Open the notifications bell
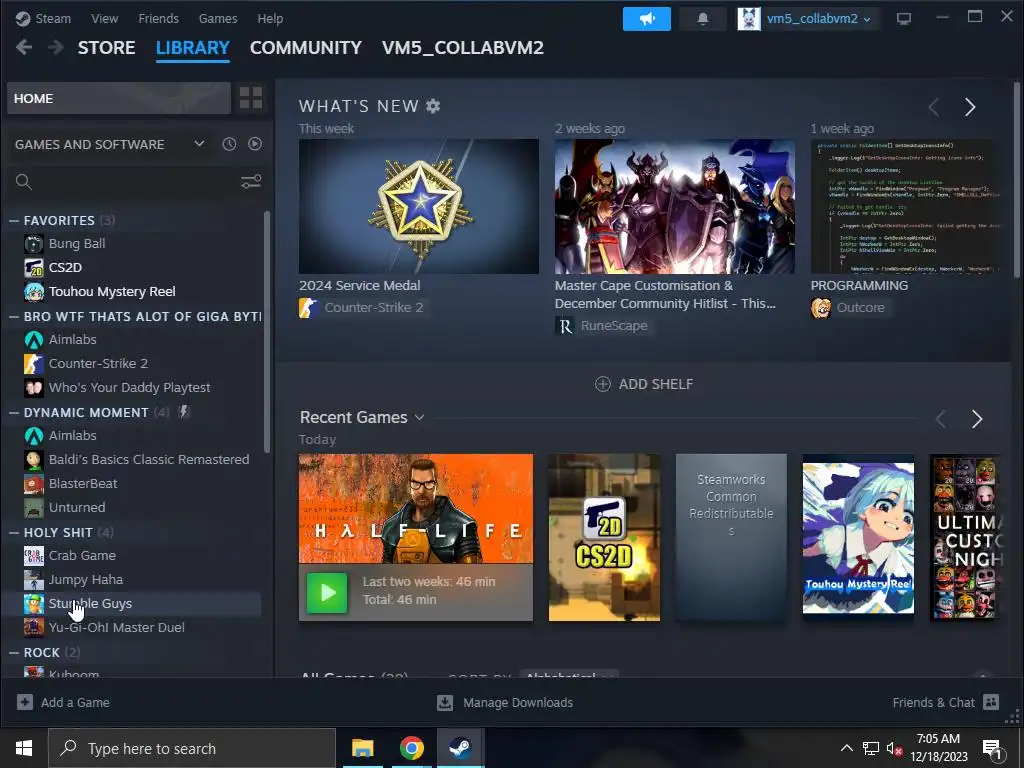 (703, 19)
